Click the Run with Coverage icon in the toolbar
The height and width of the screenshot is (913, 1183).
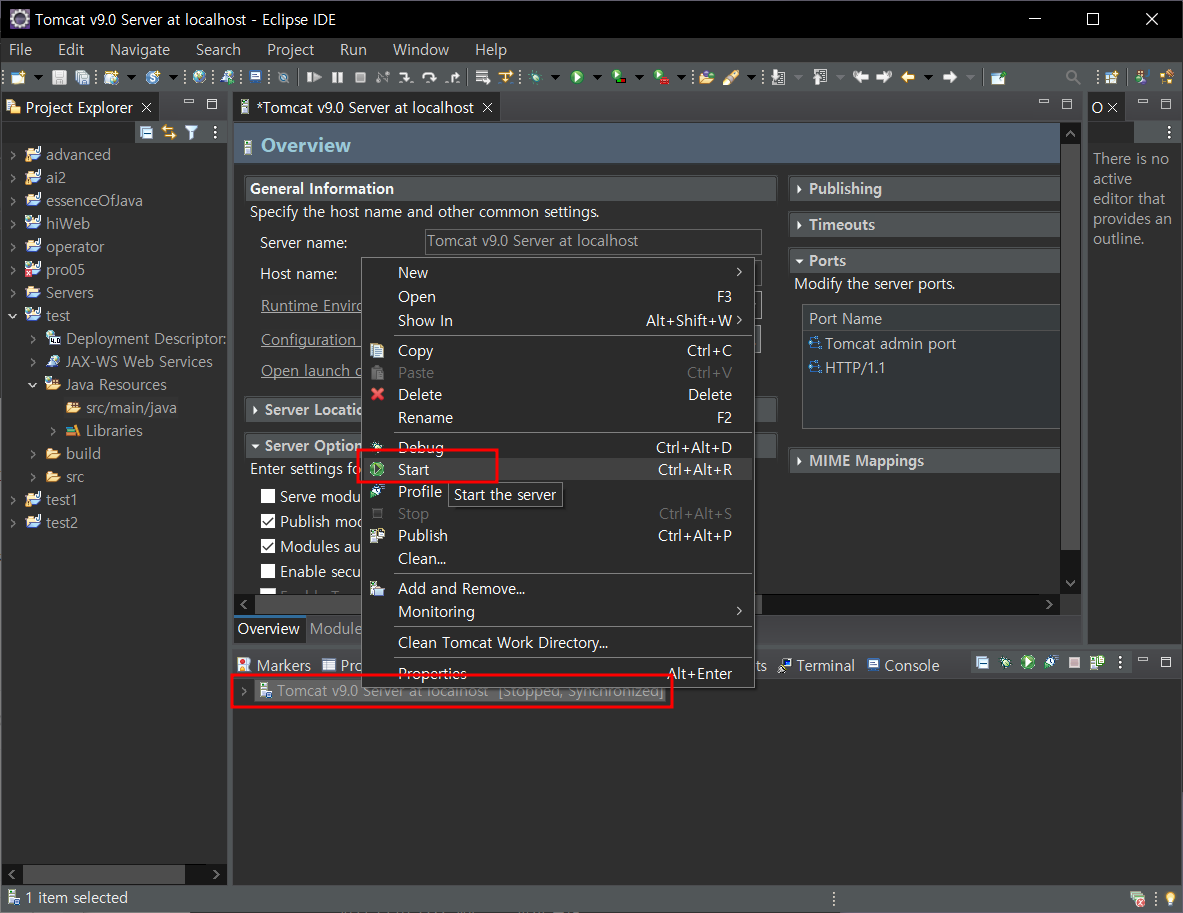click(x=619, y=77)
